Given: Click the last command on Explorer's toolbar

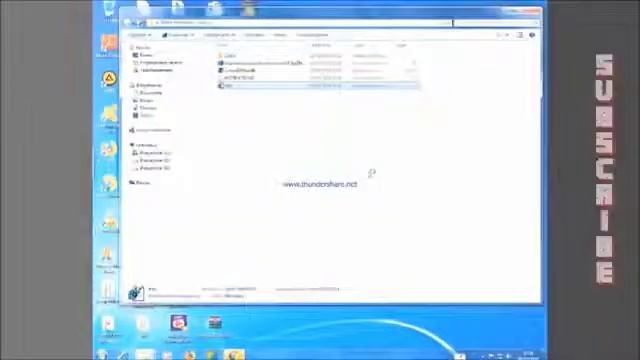Looking at the screenshot, I should pyautogui.click(x=312, y=35).
